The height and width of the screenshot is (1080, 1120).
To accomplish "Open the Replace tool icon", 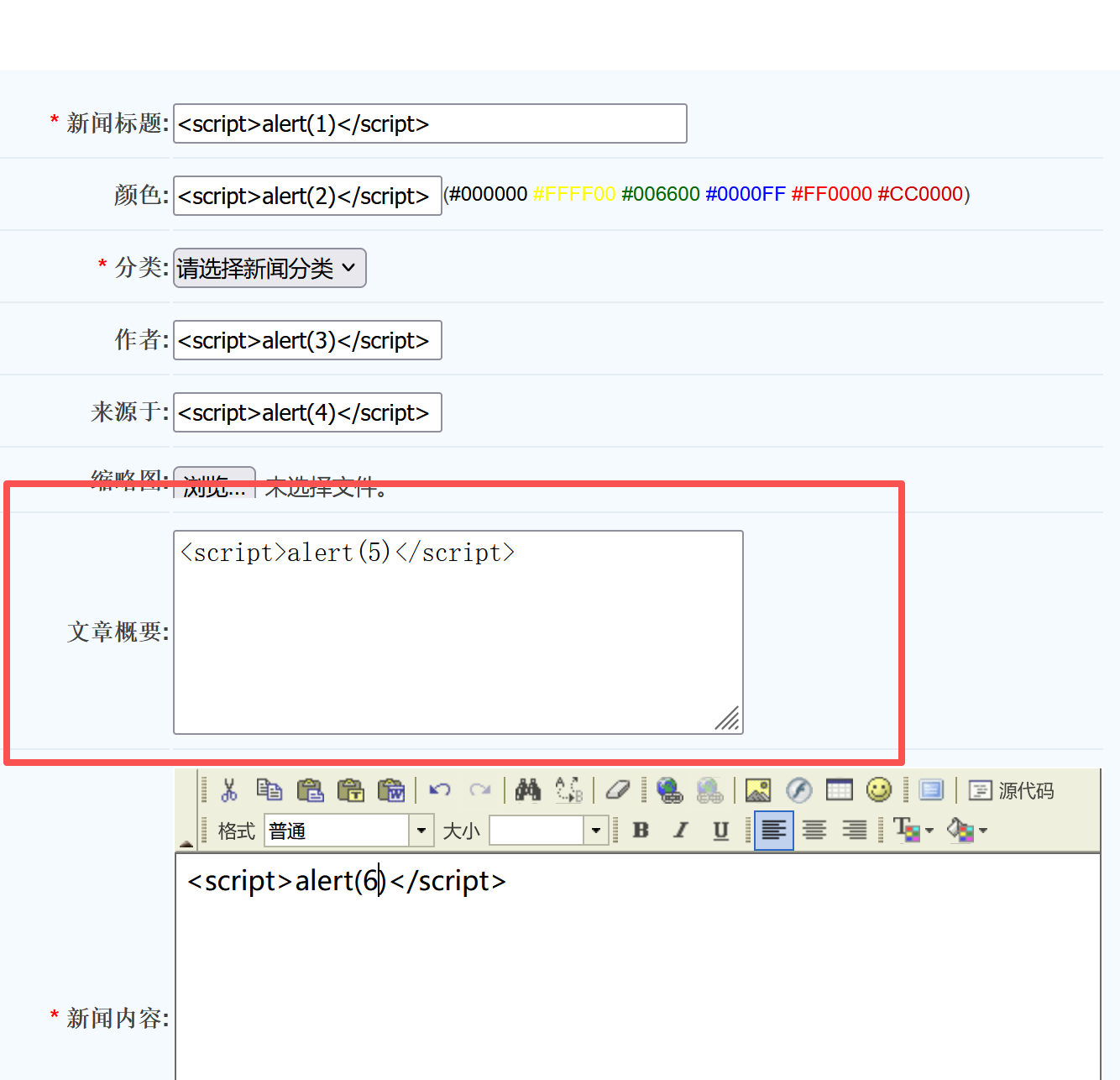I will coord(569,790).
